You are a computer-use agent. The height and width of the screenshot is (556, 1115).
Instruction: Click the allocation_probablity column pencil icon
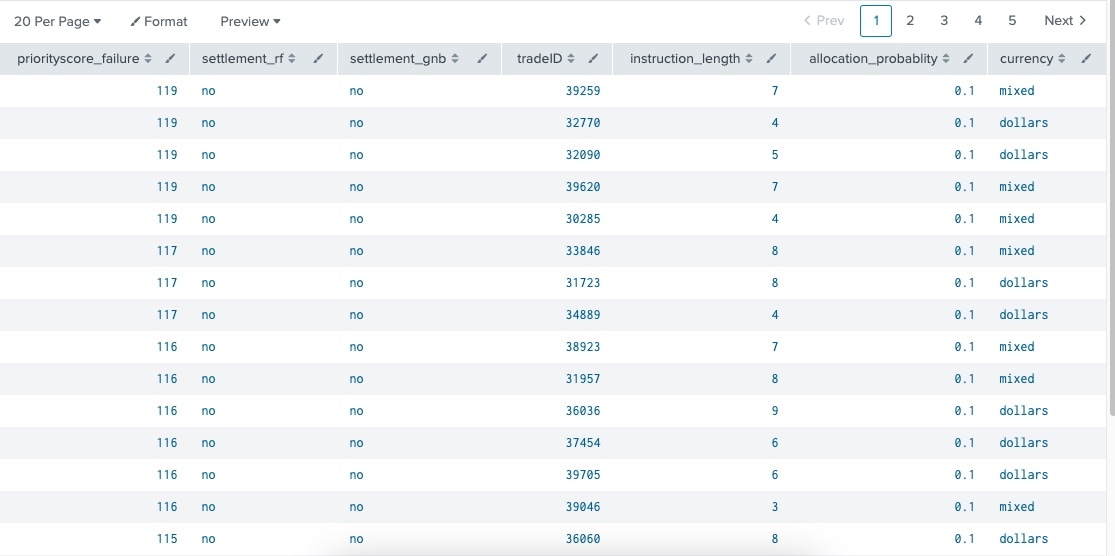pyautogui.click(x=968, y=59)
